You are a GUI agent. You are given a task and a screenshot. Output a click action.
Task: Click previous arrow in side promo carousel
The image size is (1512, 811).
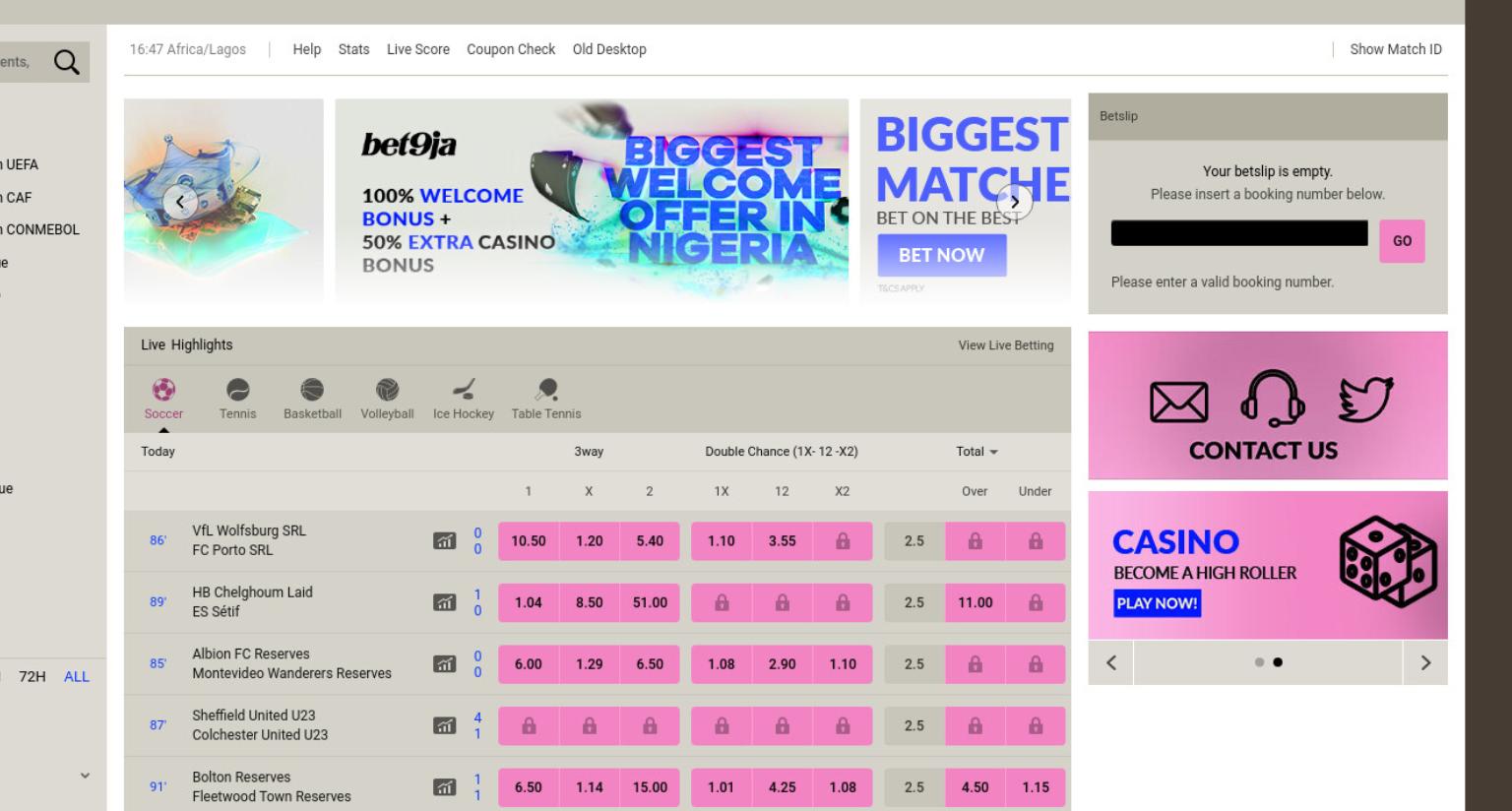click(x=1111, y=662)
